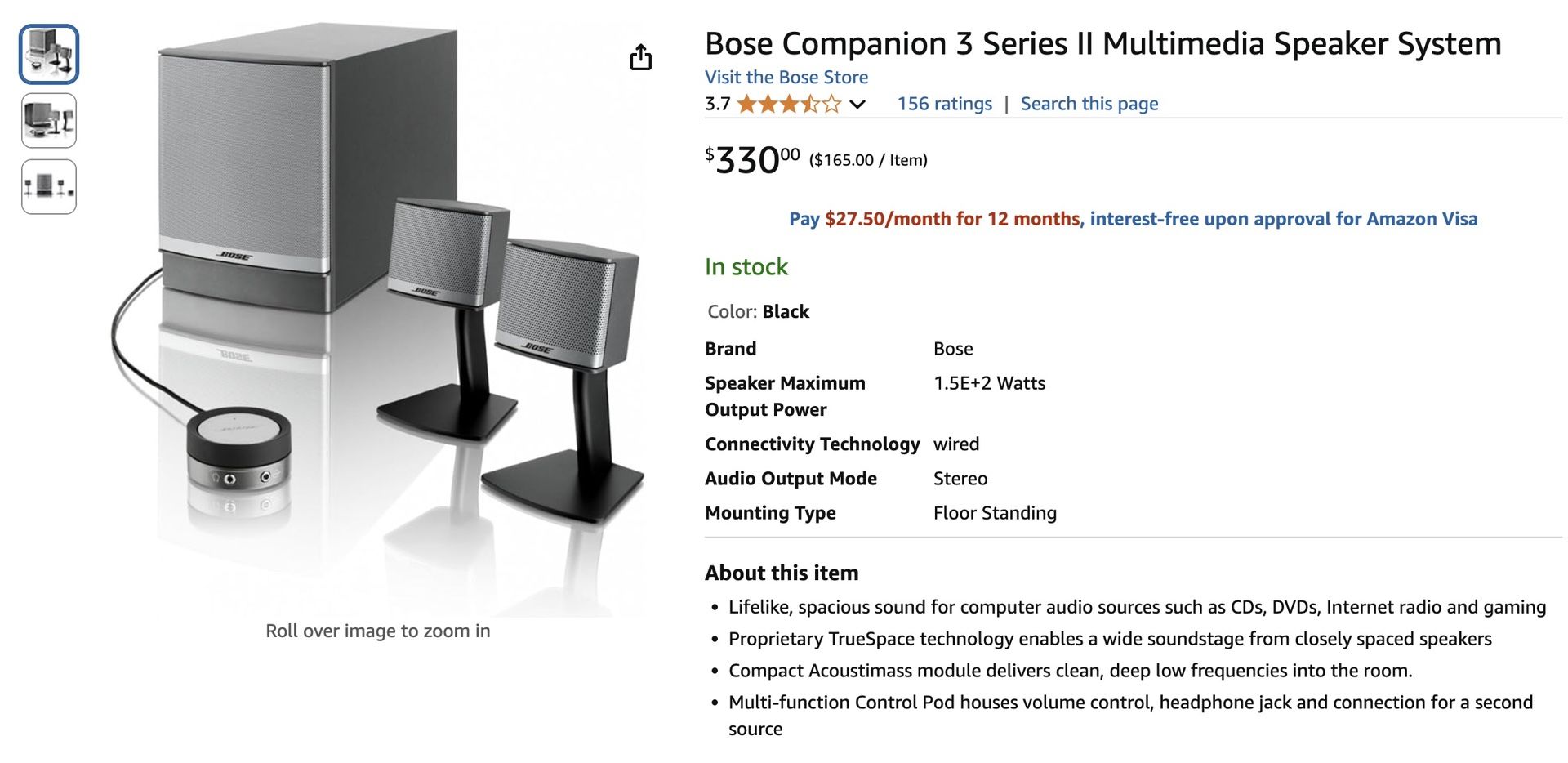Click Search this page
Image resolution: width=1568 pixels, height=763 pixels.
click(x=1089, y=104)
